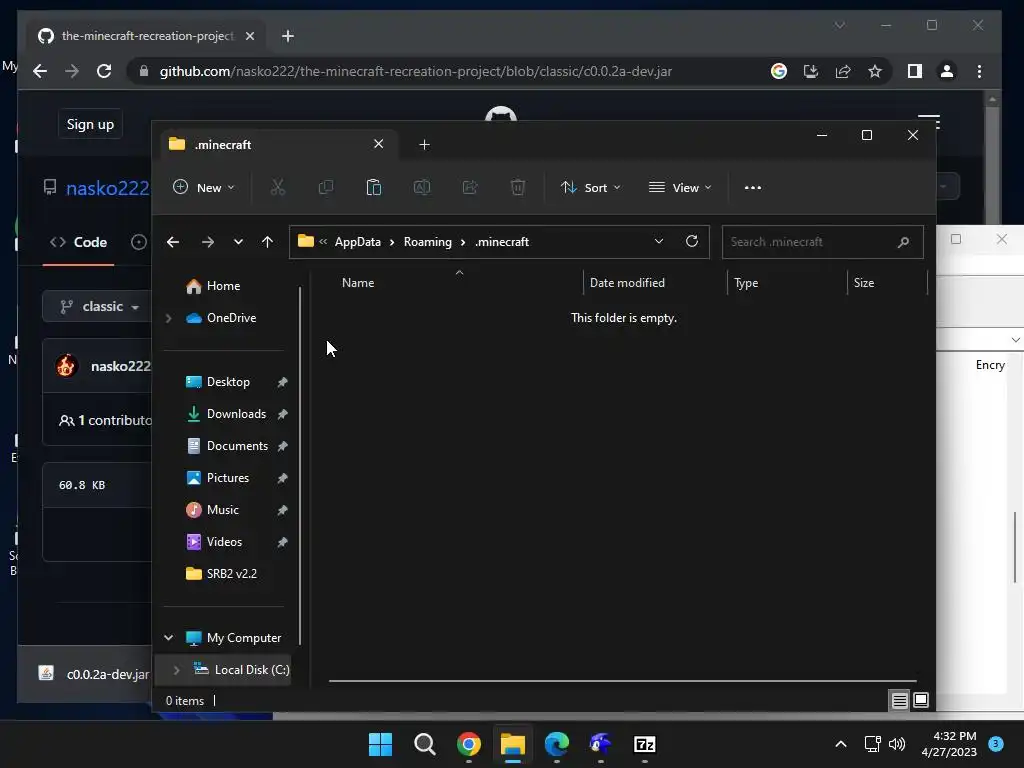Image resolution: width=1024 pixels, height=768 pixels.
Task: Bookmark this page with the star icon
Action: click(875, 71)
